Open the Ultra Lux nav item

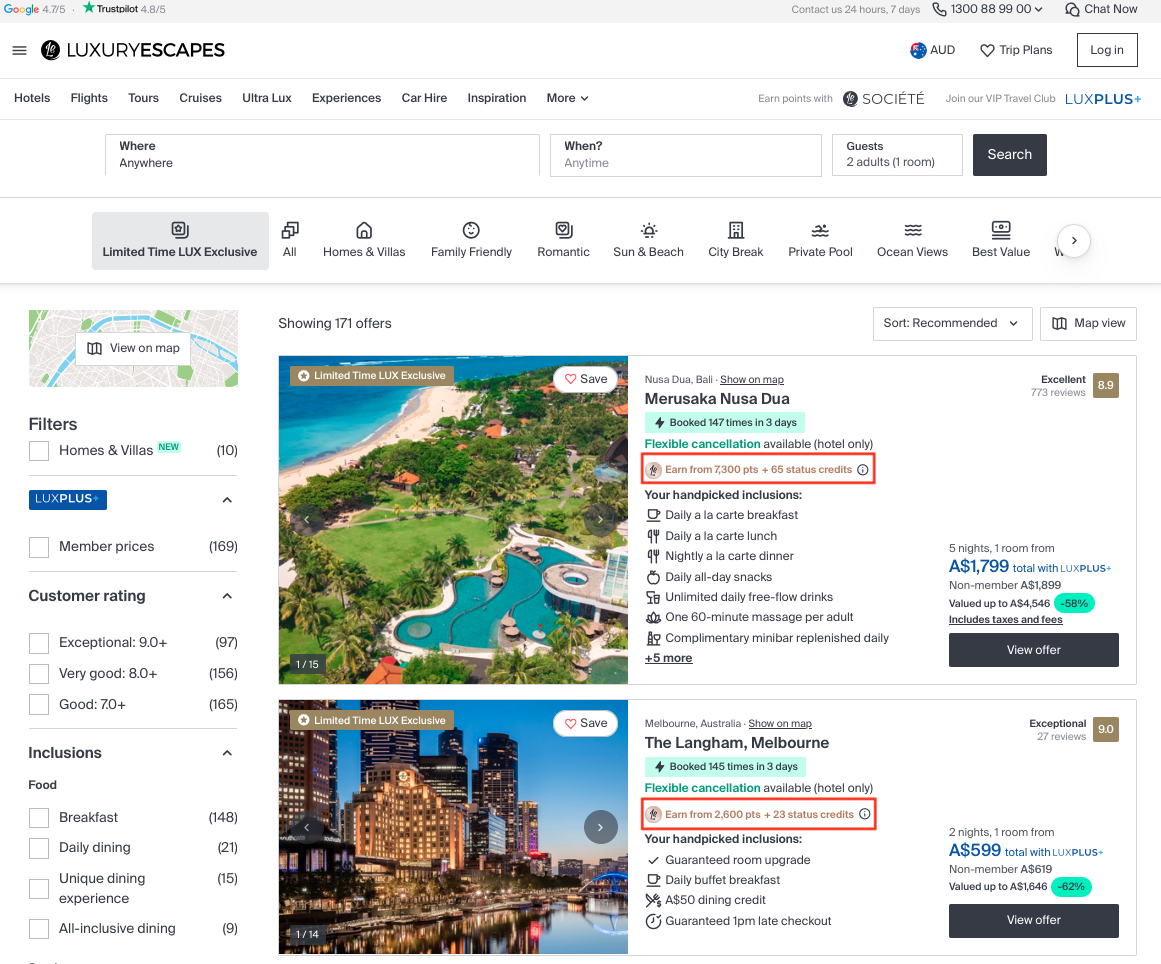click(x=267, y=98)
